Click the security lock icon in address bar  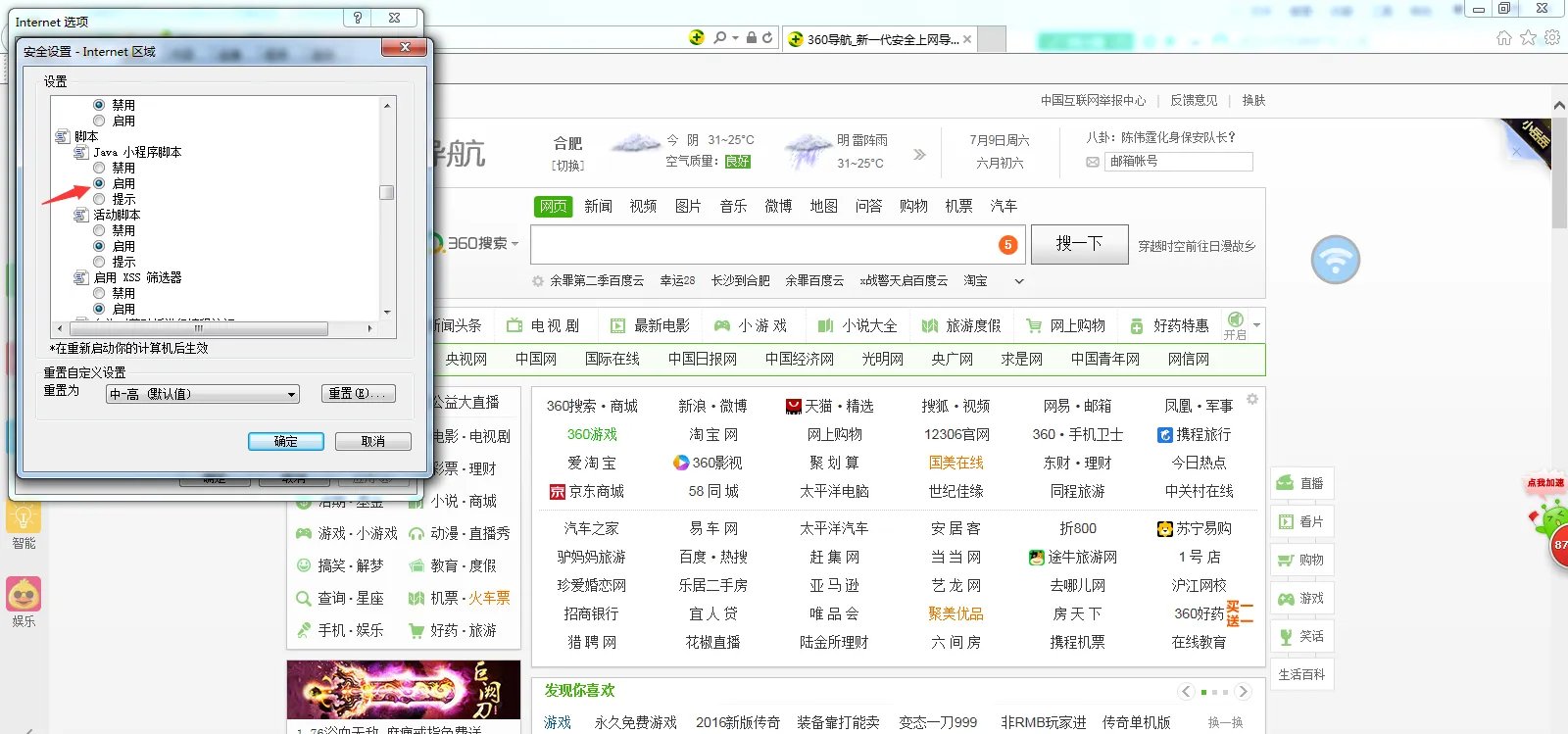pyautogui.click(x=752, y=38)
